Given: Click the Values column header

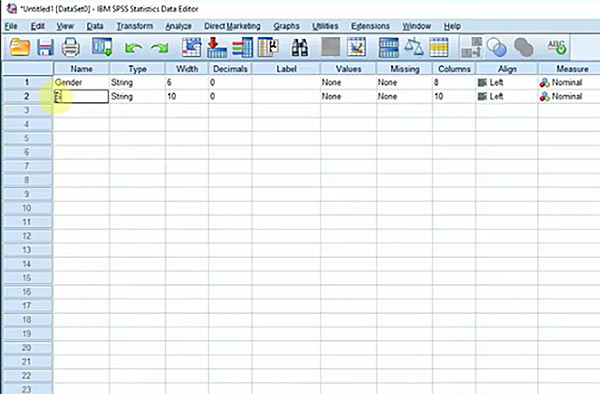Looking at the screenshot, I should coord(349,69).
